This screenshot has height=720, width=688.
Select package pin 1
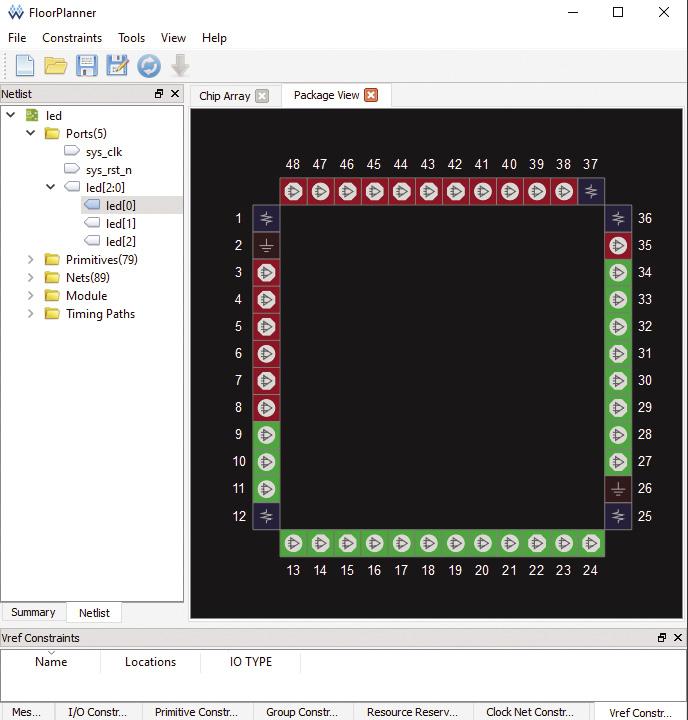click(266, 219)
